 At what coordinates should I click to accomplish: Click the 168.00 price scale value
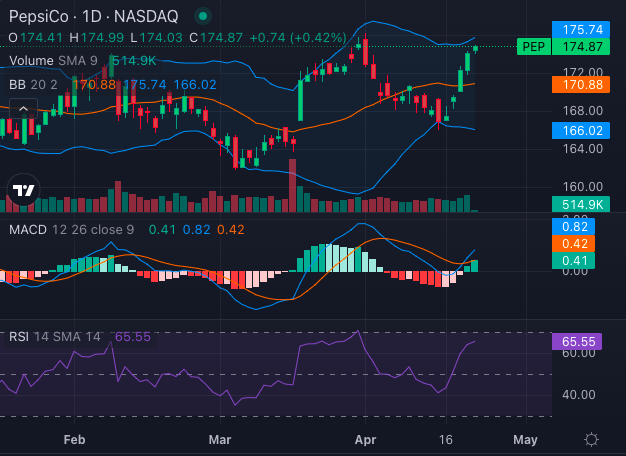pyautogui.click(x=583, y=111)
